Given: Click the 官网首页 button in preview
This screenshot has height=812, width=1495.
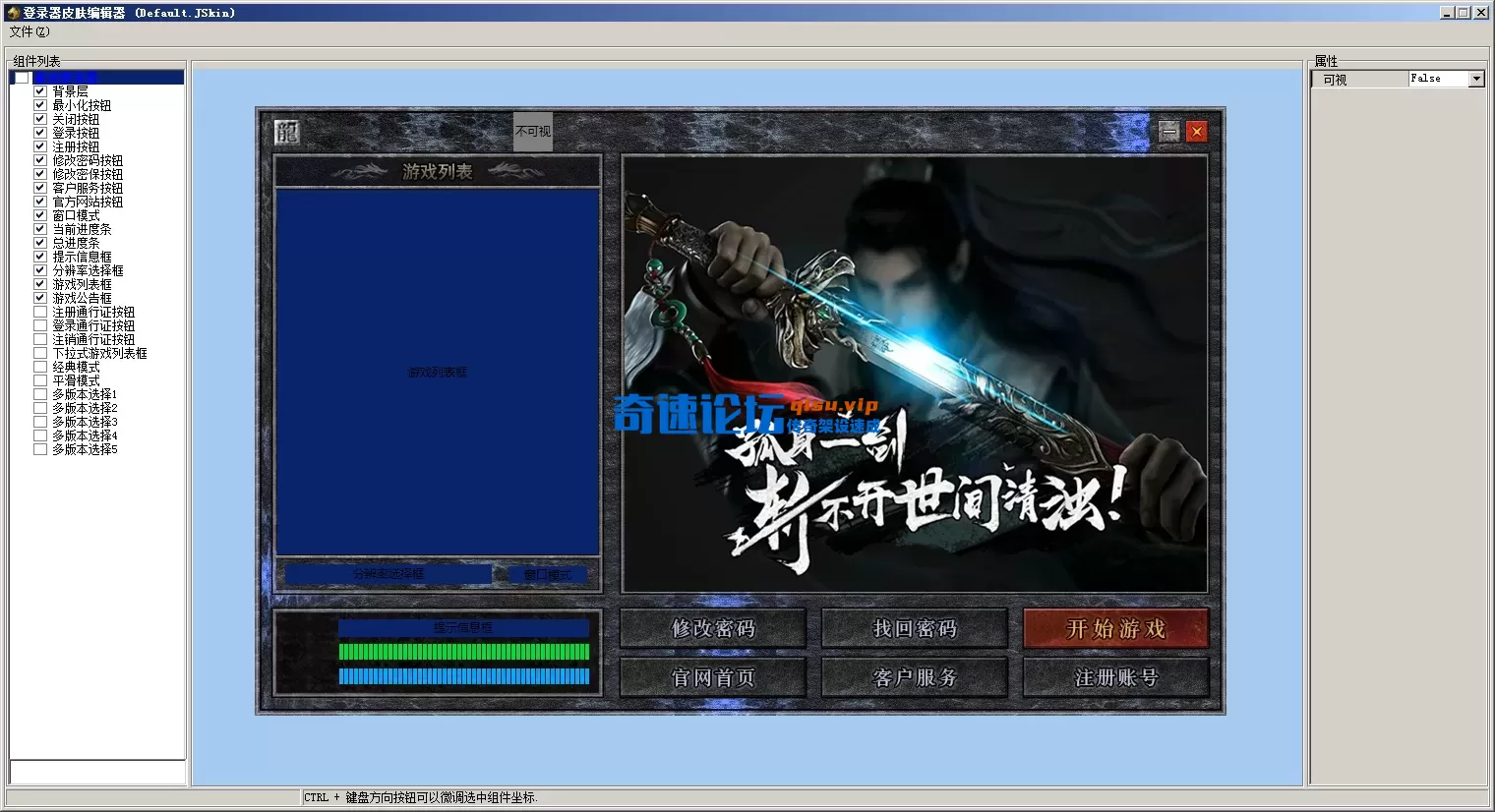Looking at the screenshot, I should 712,676.
